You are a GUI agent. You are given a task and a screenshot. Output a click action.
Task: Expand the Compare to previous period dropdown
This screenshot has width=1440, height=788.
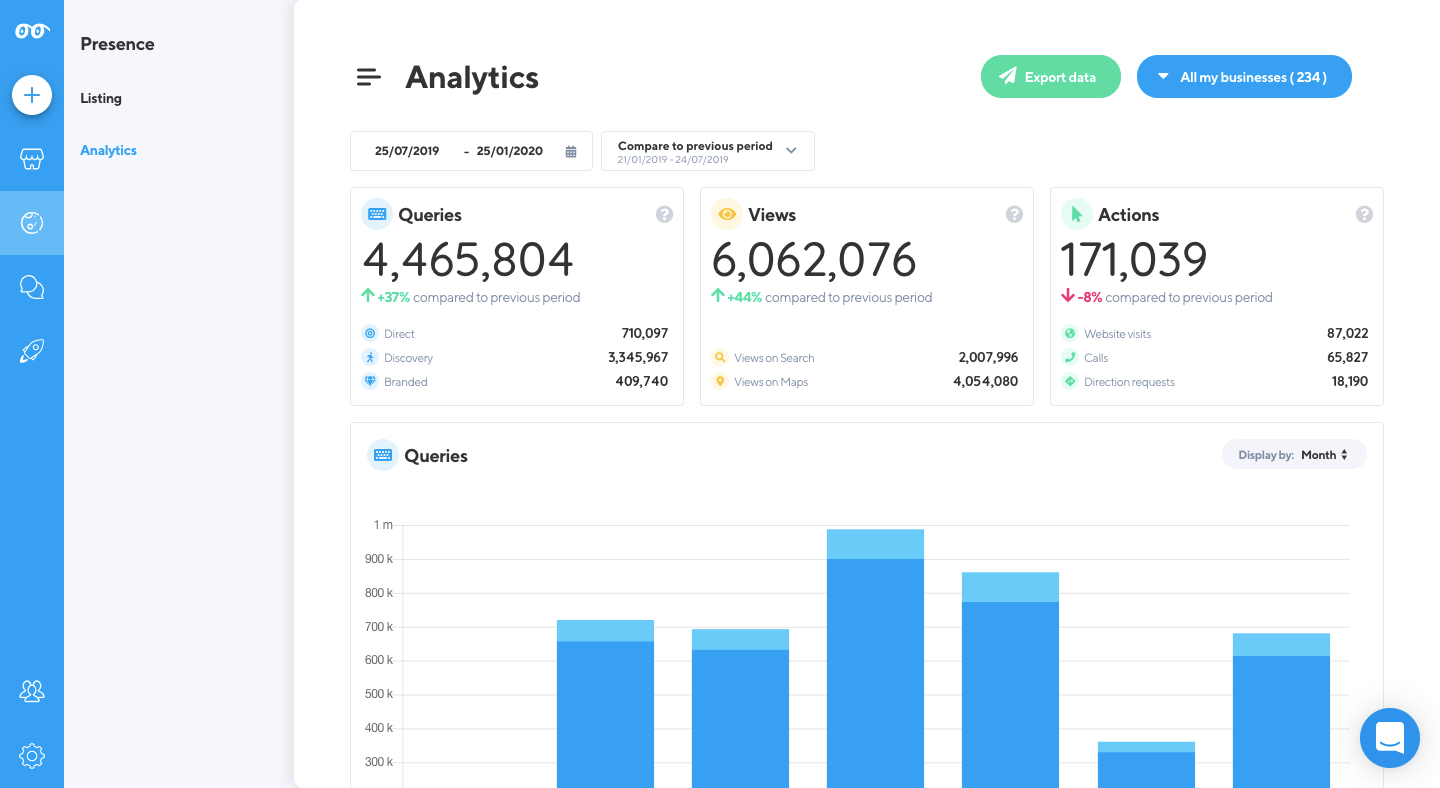pos(707,151)
